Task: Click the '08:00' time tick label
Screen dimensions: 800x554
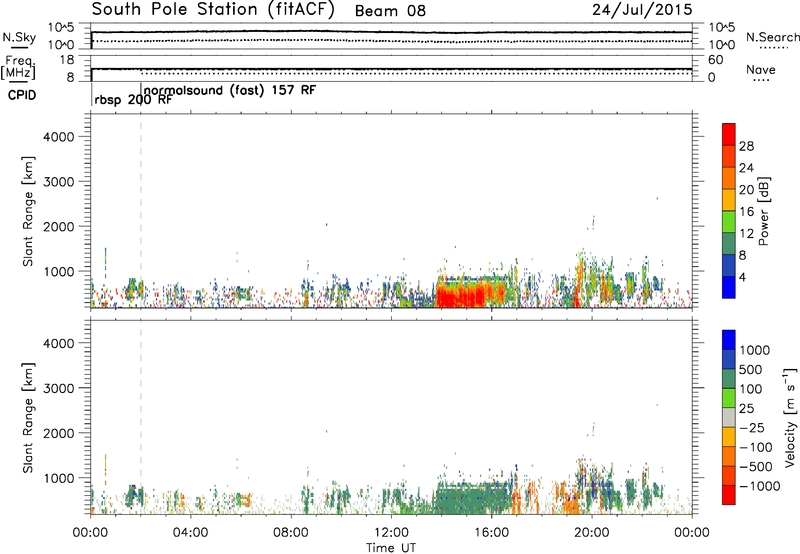Action: 291,533
